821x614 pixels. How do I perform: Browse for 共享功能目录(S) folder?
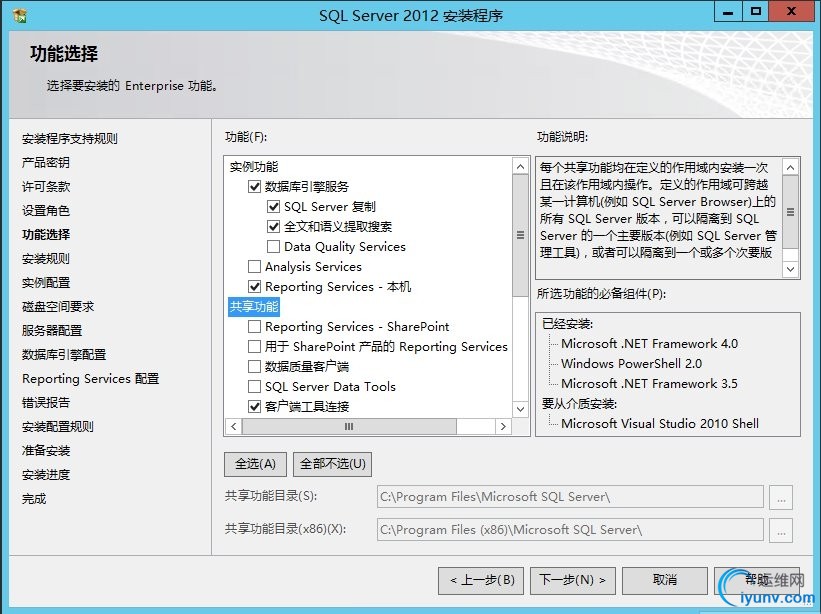(x=781, y=497)
